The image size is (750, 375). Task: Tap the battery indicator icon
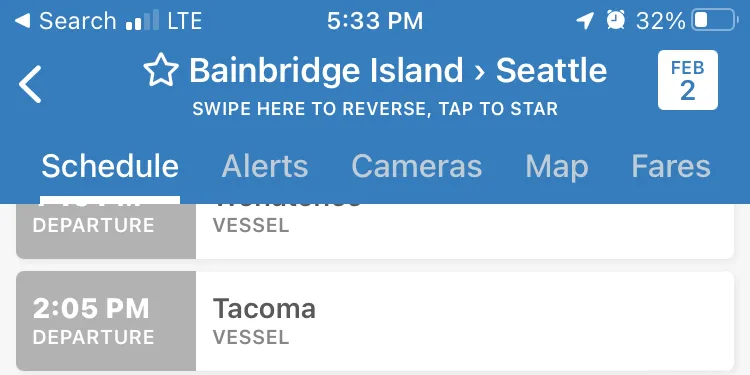pos(715,21)
